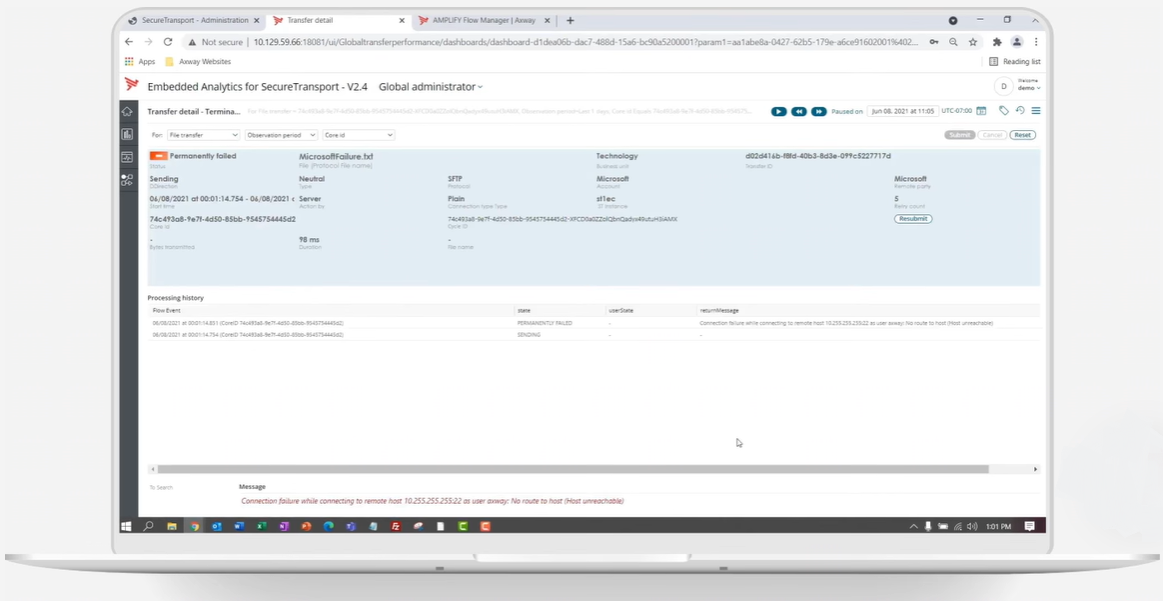Click the Windows Start button
The width and height of the screenshot is (1163, 601).
(126, 526)
